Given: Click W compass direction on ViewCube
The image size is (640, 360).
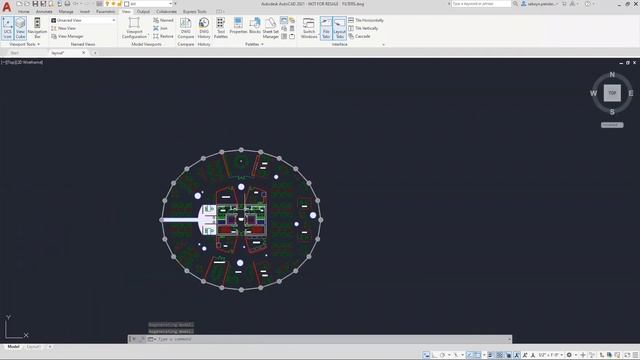Looking at the screenshot, I should point(593,93).
